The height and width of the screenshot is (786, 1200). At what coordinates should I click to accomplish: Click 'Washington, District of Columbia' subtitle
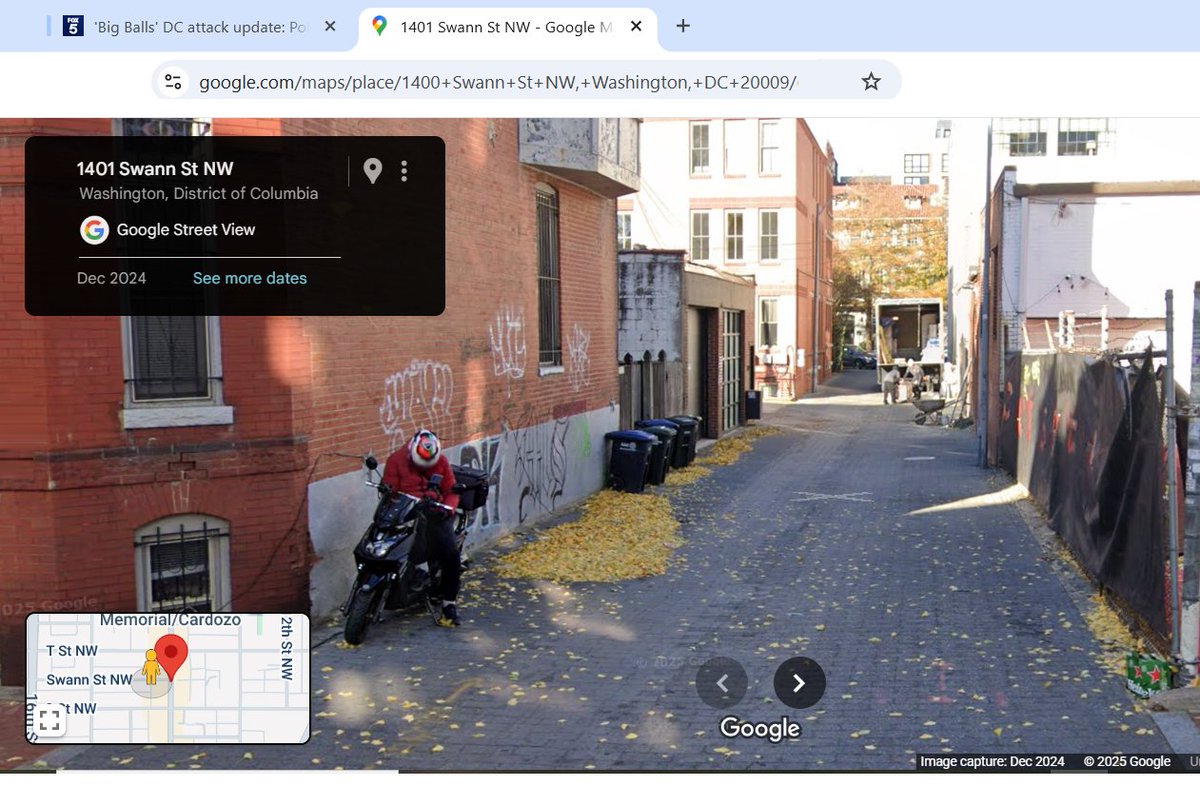199,194
